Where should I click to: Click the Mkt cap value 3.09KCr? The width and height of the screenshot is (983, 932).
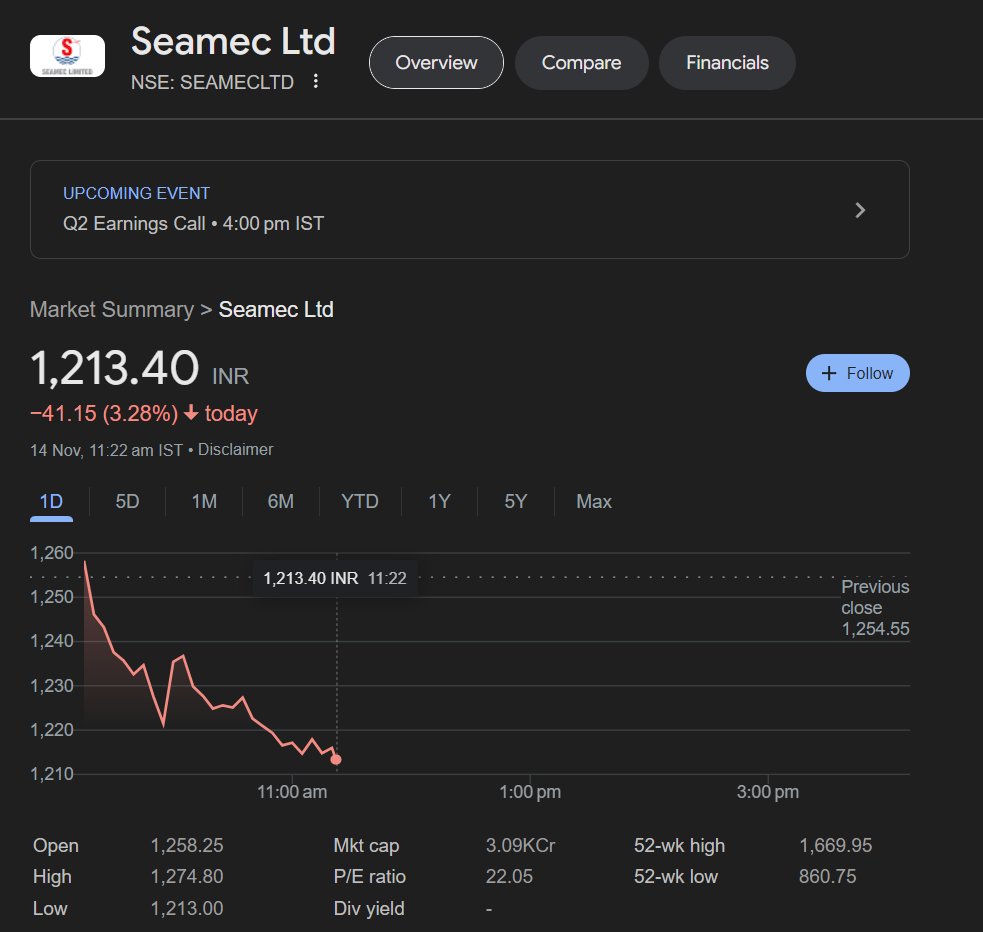tap(520, 846)
